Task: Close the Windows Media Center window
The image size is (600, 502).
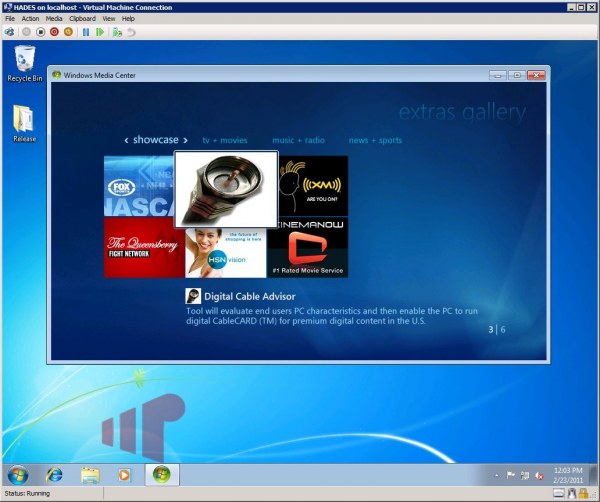Action: [x=536, y=75]
